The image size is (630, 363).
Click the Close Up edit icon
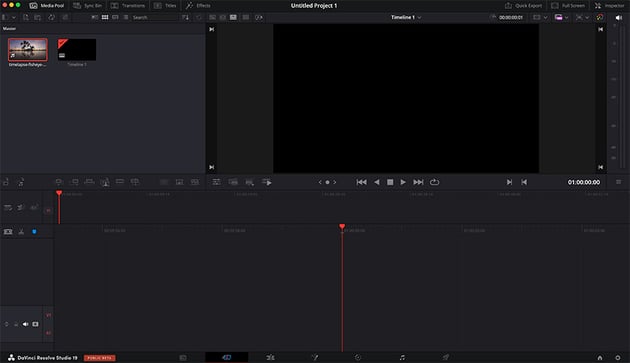pos(105,183)
